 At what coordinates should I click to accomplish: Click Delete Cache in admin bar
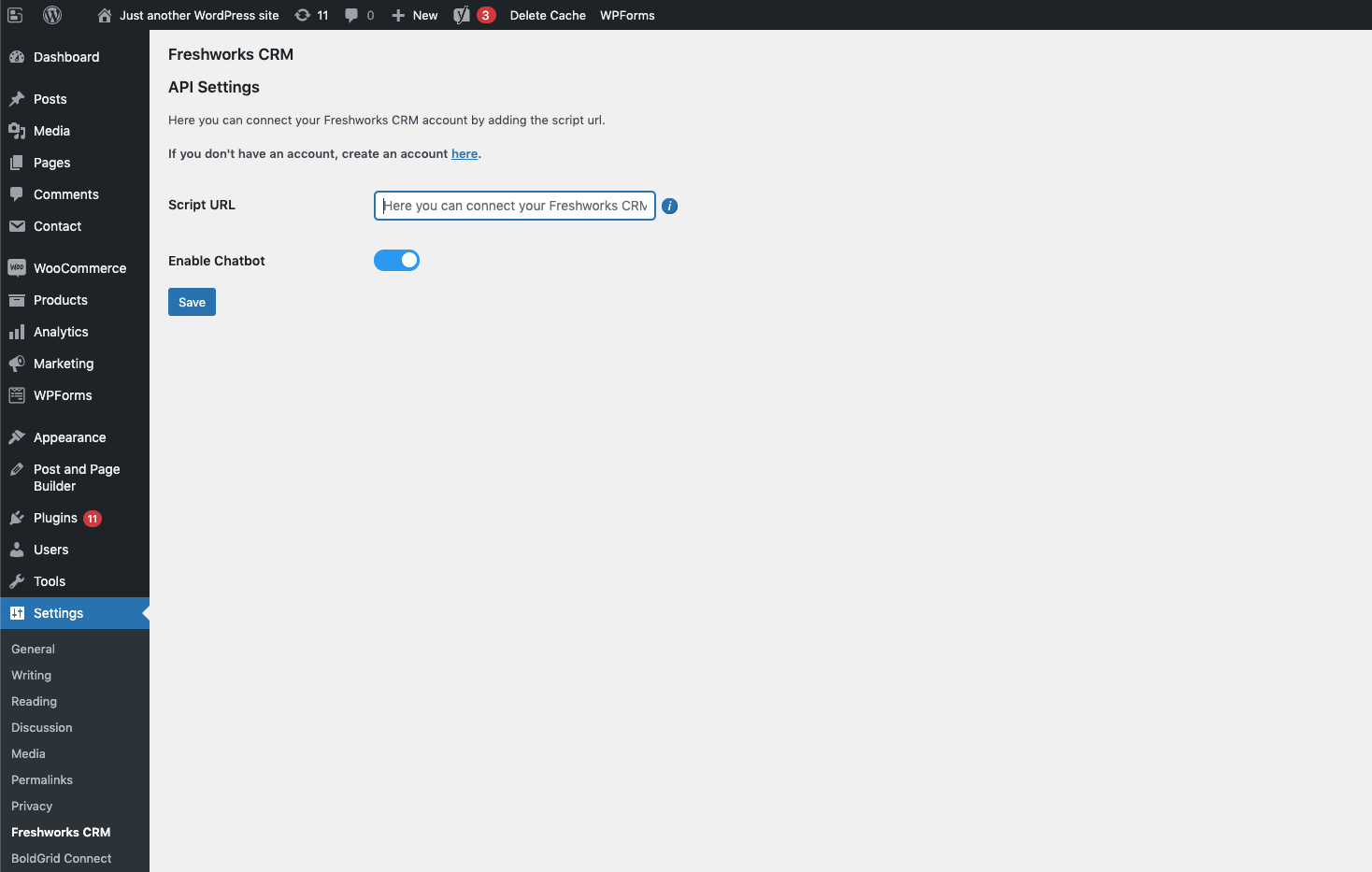click(548, 15)
